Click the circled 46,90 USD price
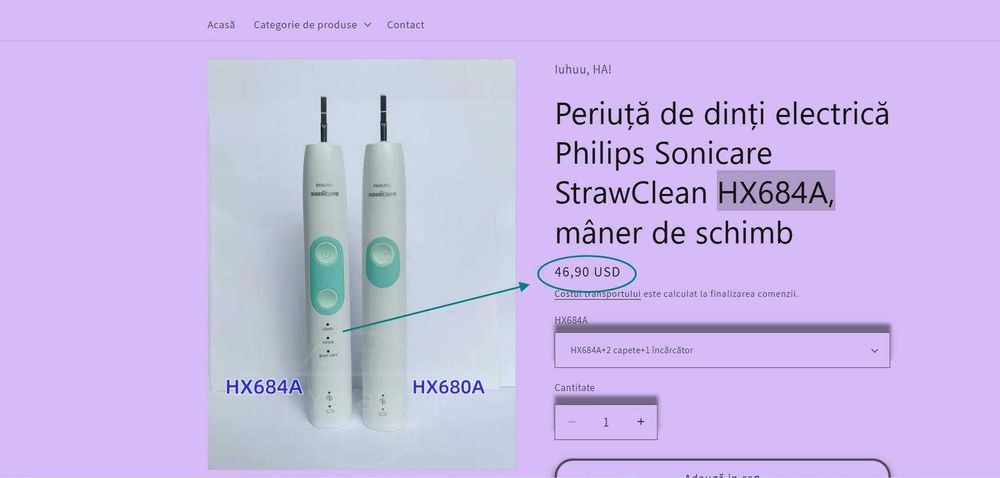Screen dimensions: 1000x478 587,272
